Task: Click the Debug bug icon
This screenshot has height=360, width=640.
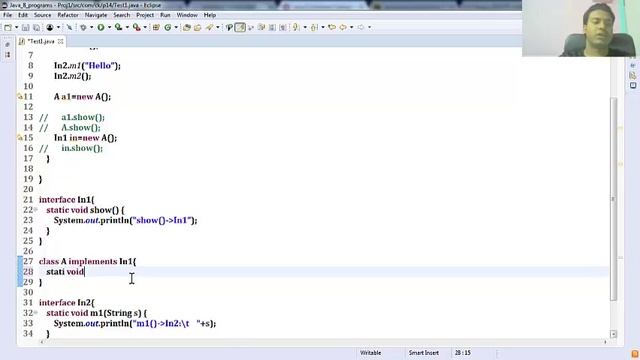Action: [x=83, y=27]
